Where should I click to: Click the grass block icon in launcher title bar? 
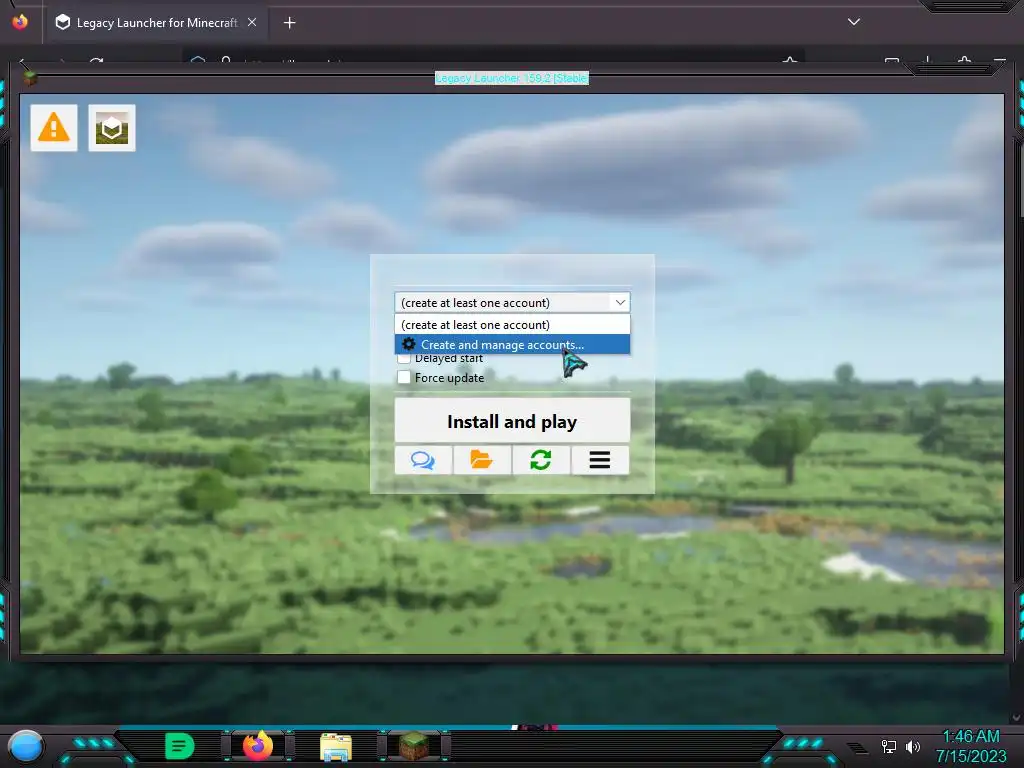tap(29, 78)
